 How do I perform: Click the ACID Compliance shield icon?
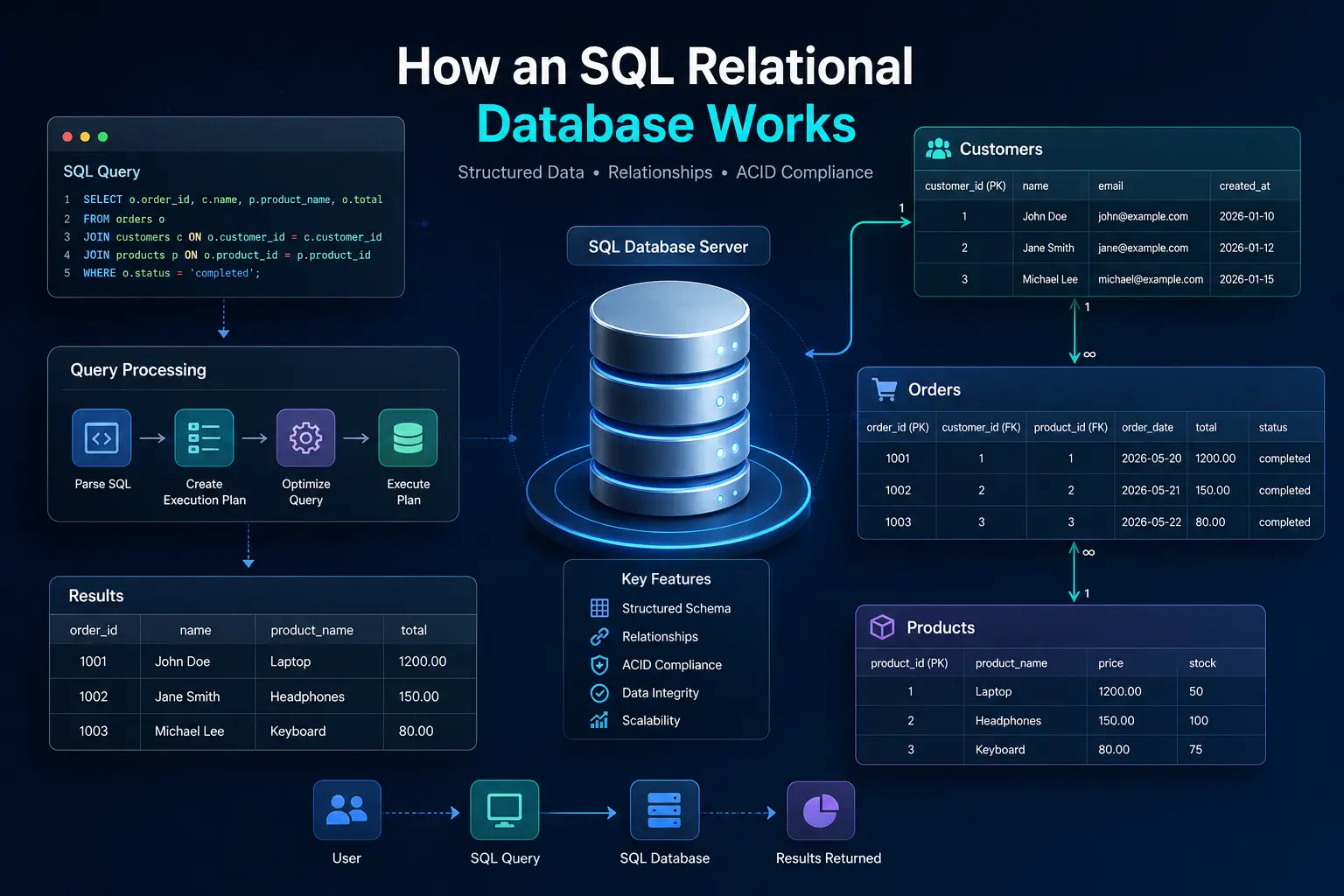[599, 665]
